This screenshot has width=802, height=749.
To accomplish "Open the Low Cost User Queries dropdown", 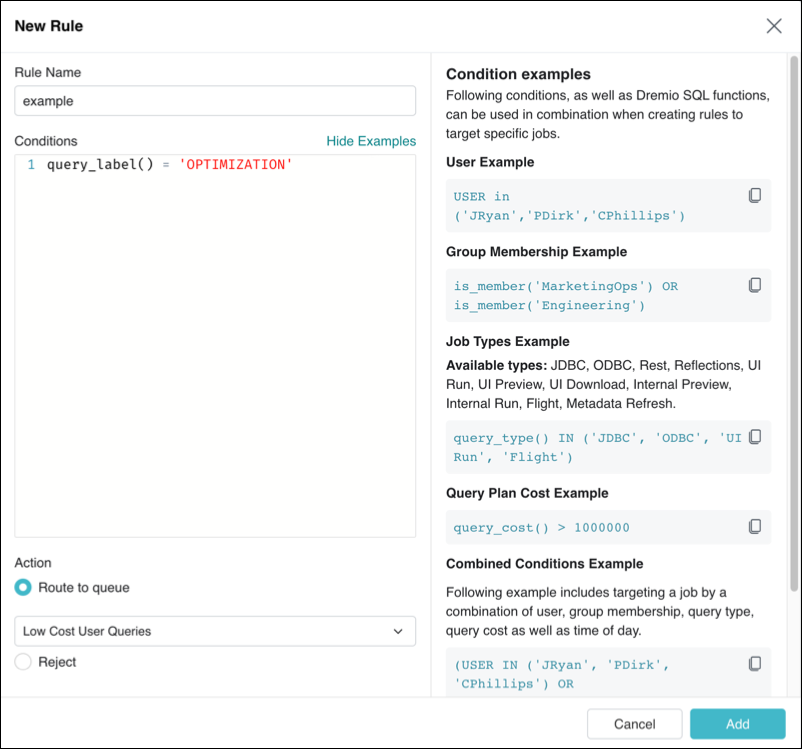I will (215, 631).
